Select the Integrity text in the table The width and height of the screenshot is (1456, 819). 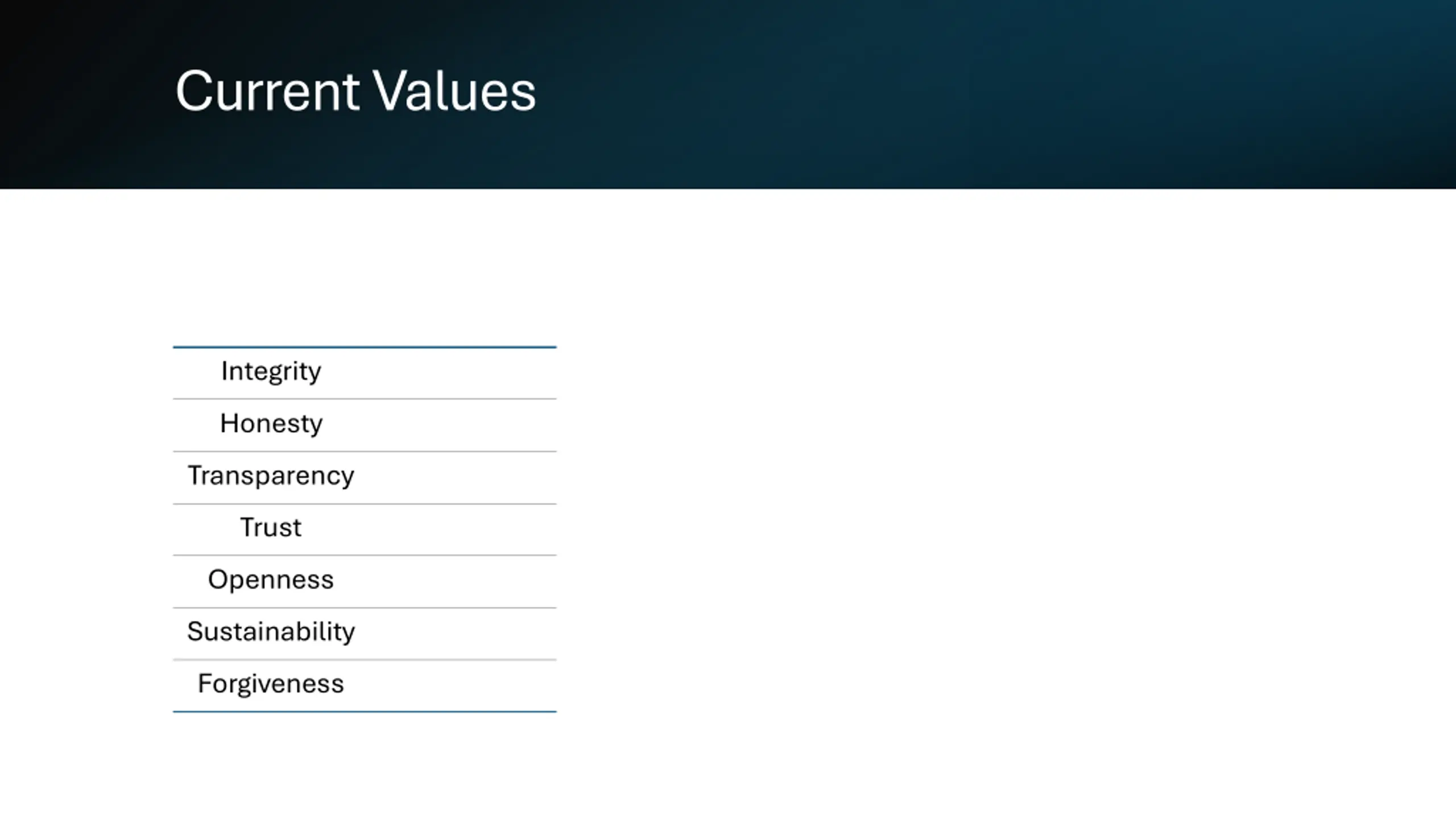271,371
